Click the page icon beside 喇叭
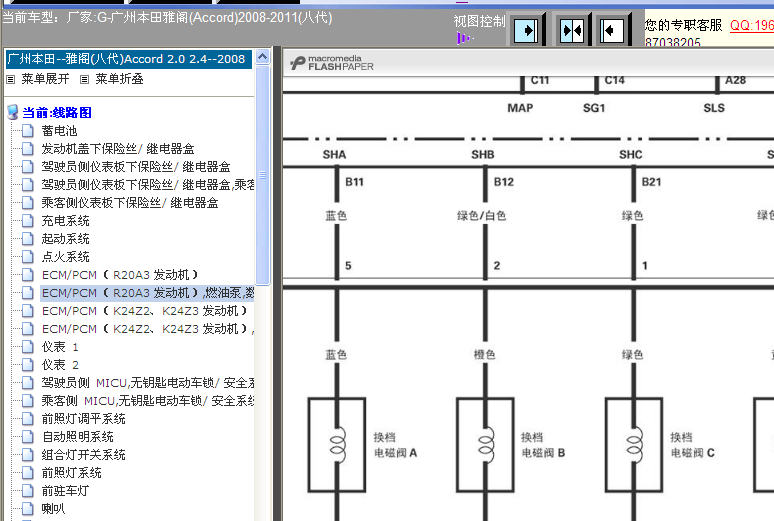The width and height of the screenshot is (774, 521). click(x=28, y=509)
